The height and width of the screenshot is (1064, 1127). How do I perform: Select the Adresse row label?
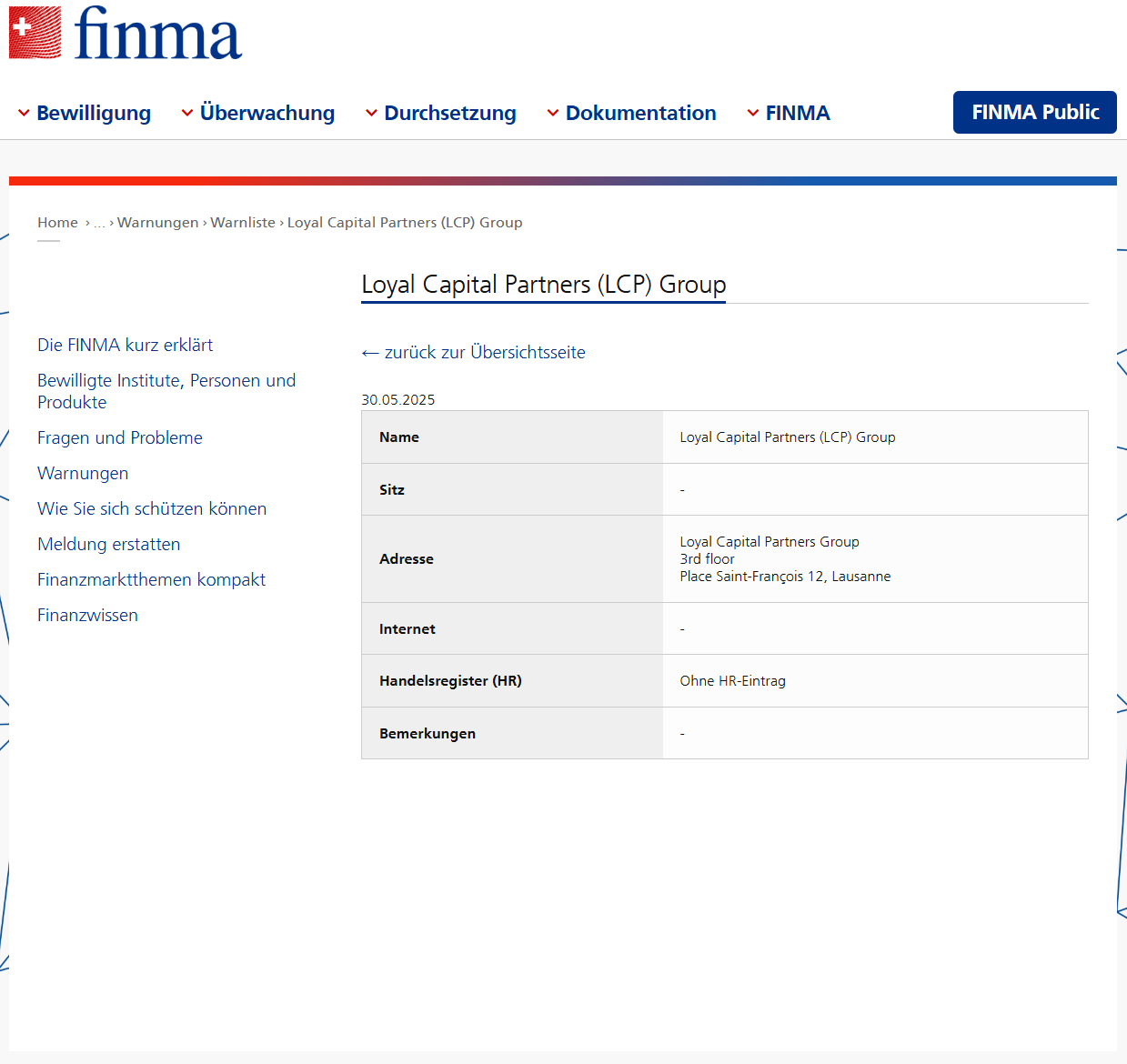[407, 558]
